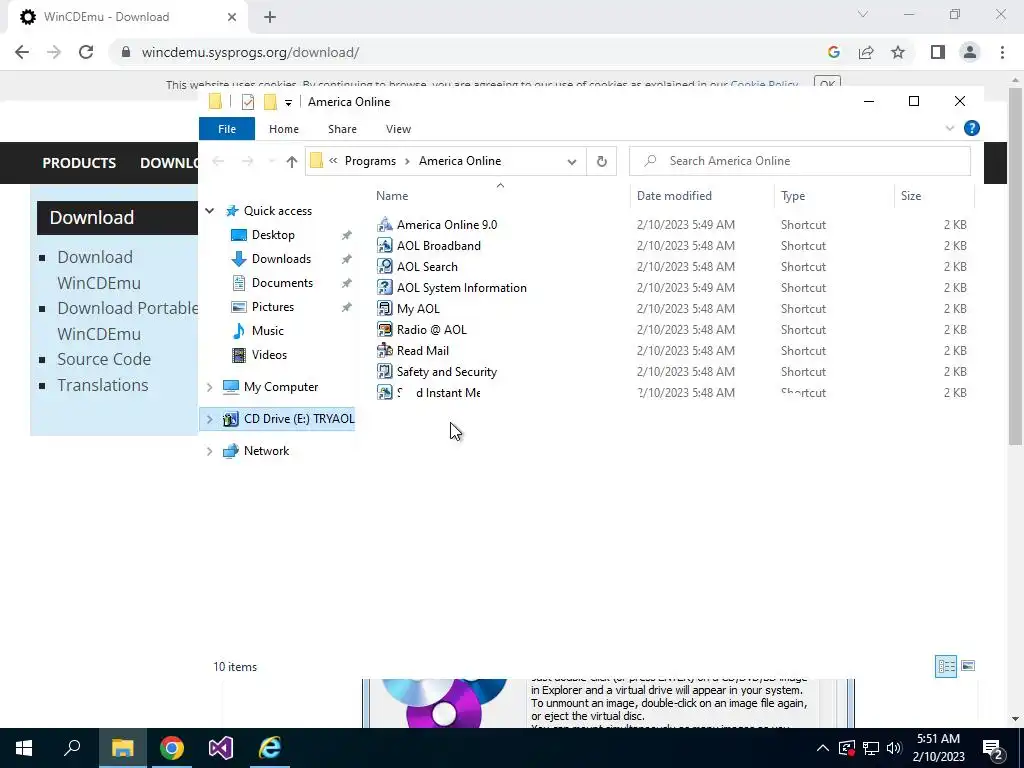Click the Explorer Properties quick-access toolbar icon
The width and height of the screenshot is (1024, 768).
coord(248,102)
